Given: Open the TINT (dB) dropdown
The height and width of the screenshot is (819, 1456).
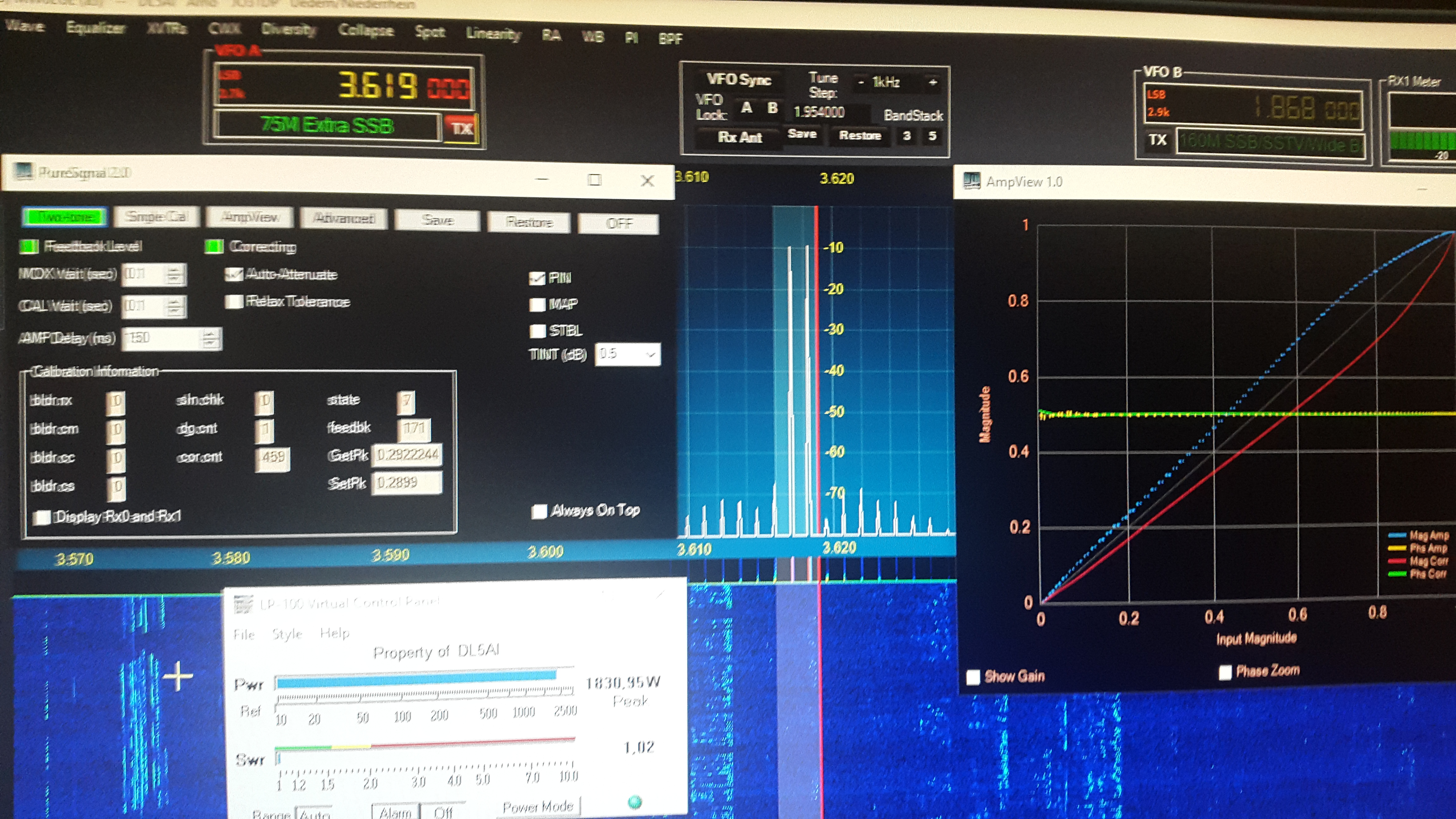Looking at the screenshot, I should [x=628, y=355].
